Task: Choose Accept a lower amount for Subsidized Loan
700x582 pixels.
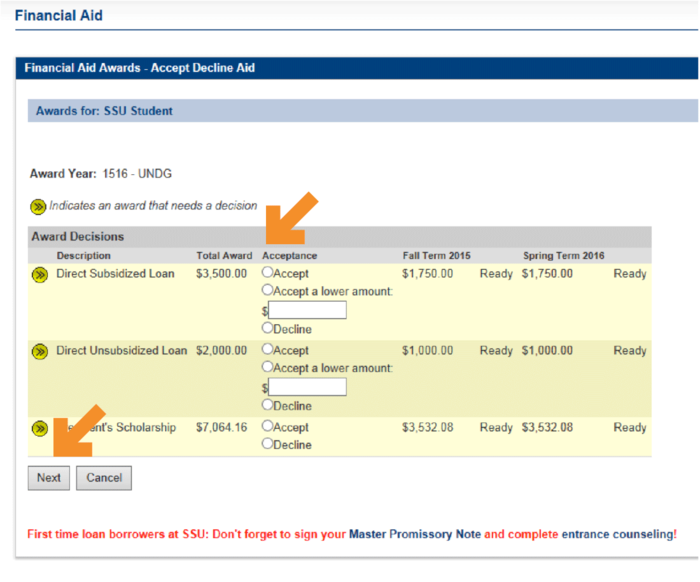Action: point(267,291)
